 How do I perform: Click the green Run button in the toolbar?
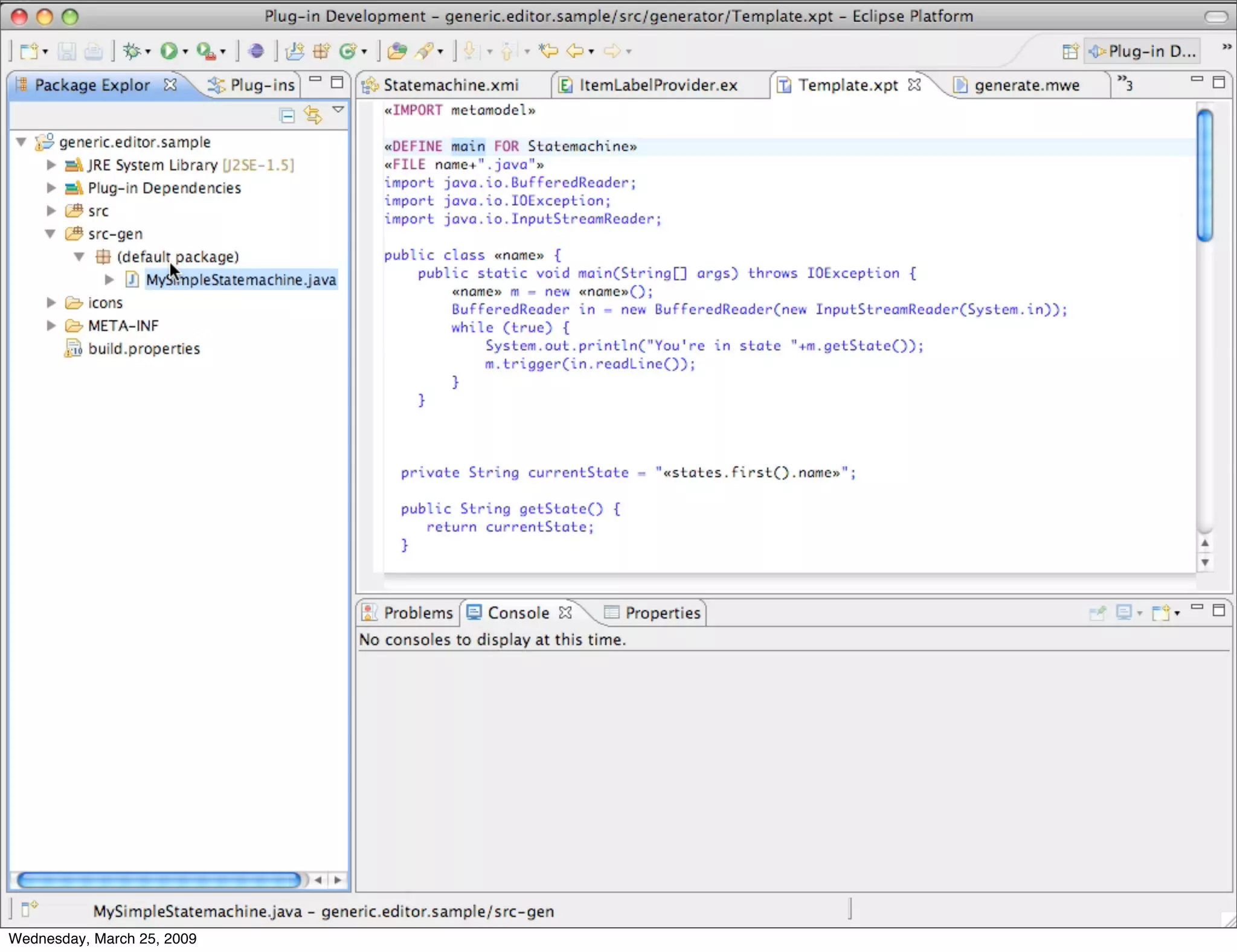(169, 51)
